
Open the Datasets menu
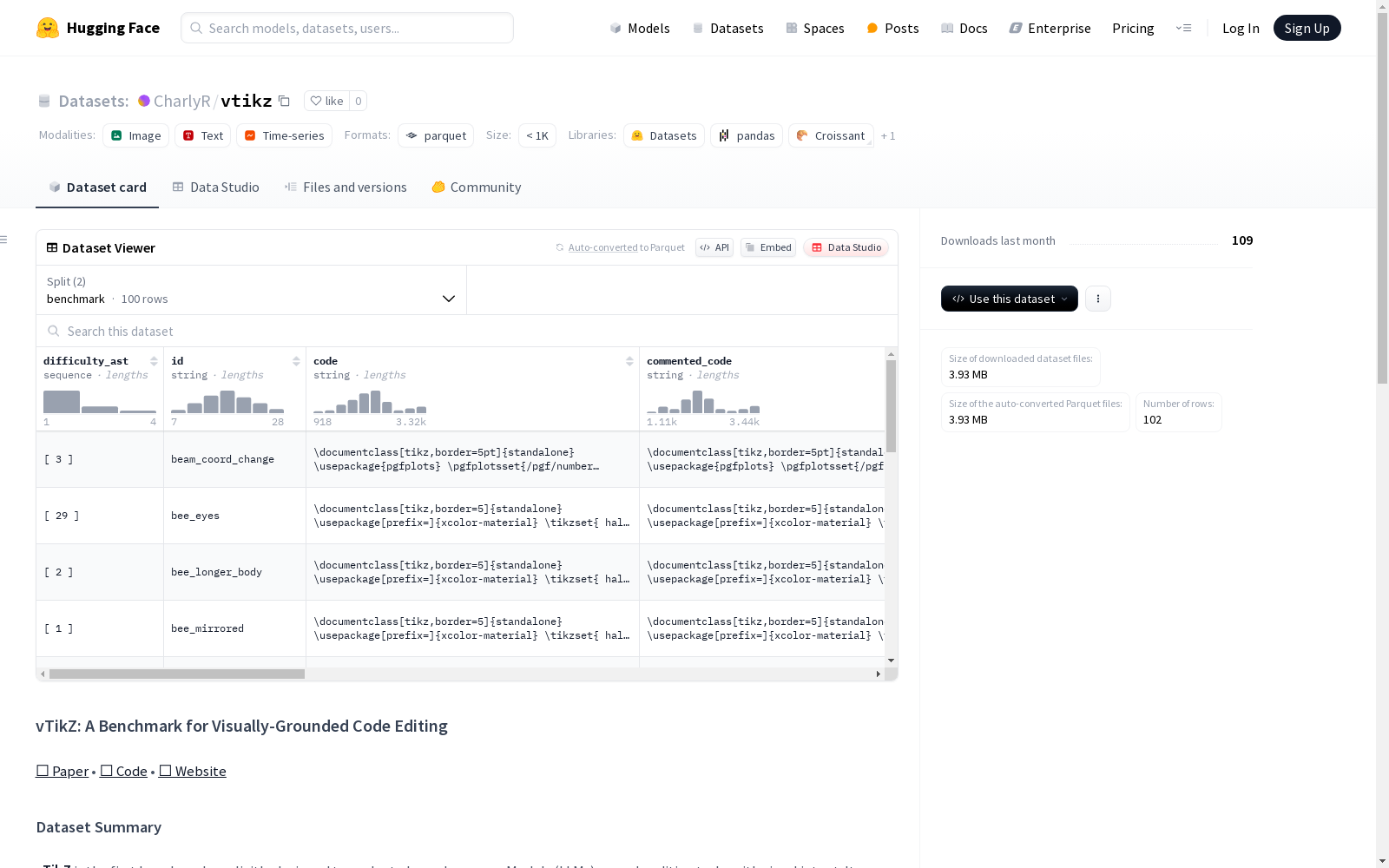727,28
